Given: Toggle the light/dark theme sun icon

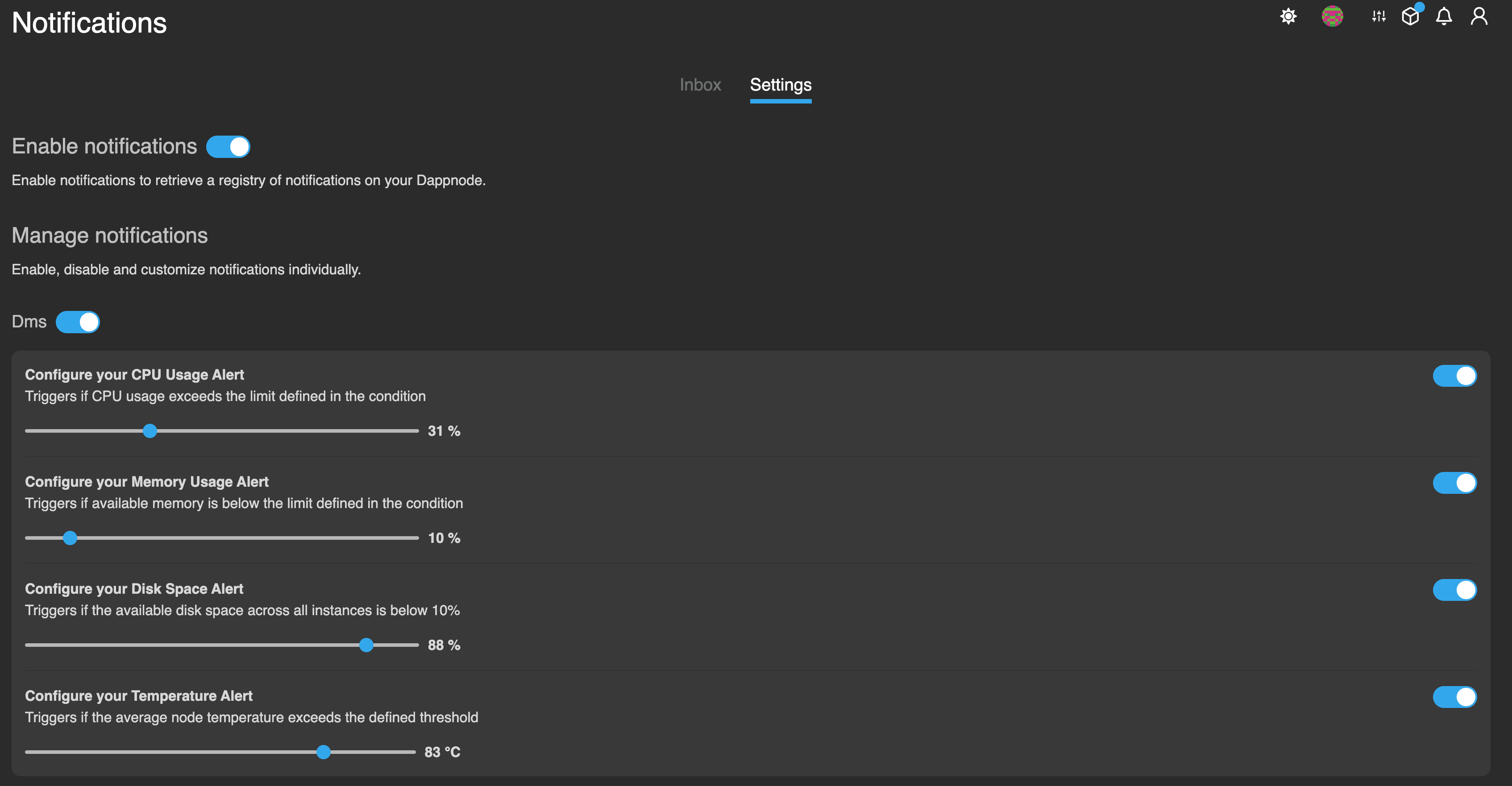Looking at the screenshot, I should coord(1288,16).
